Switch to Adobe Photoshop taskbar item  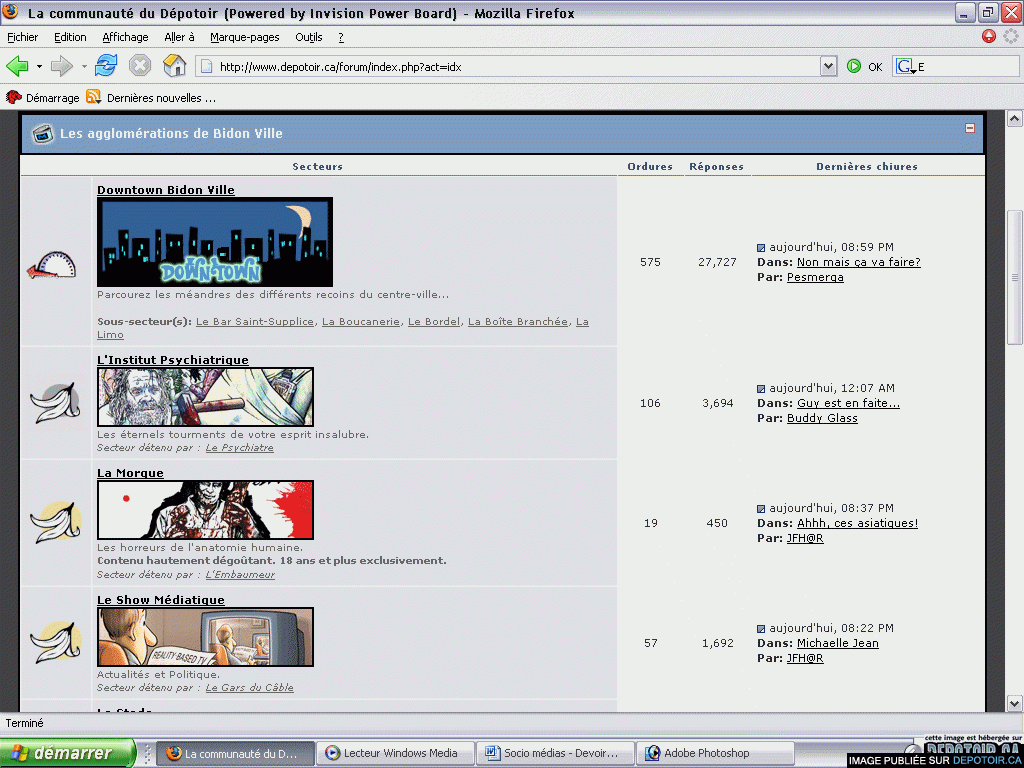(715, 753)
